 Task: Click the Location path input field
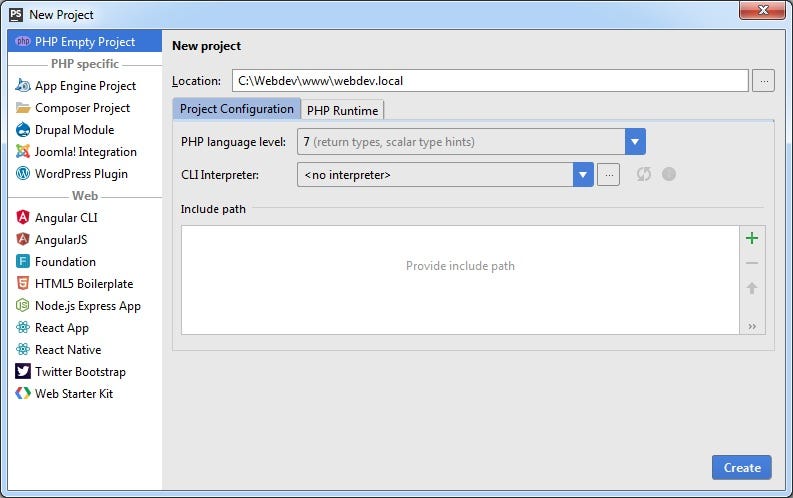coord(490,81)
